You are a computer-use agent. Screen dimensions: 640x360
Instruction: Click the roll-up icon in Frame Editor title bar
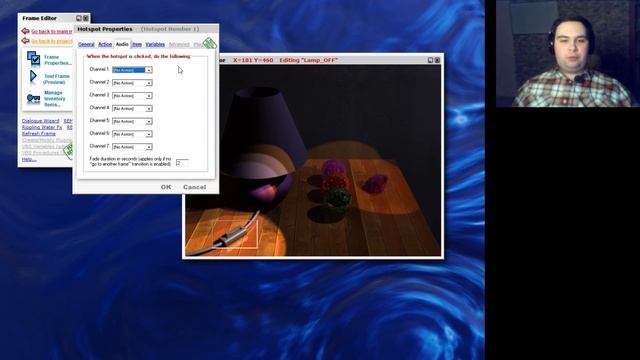click(79, 18)
